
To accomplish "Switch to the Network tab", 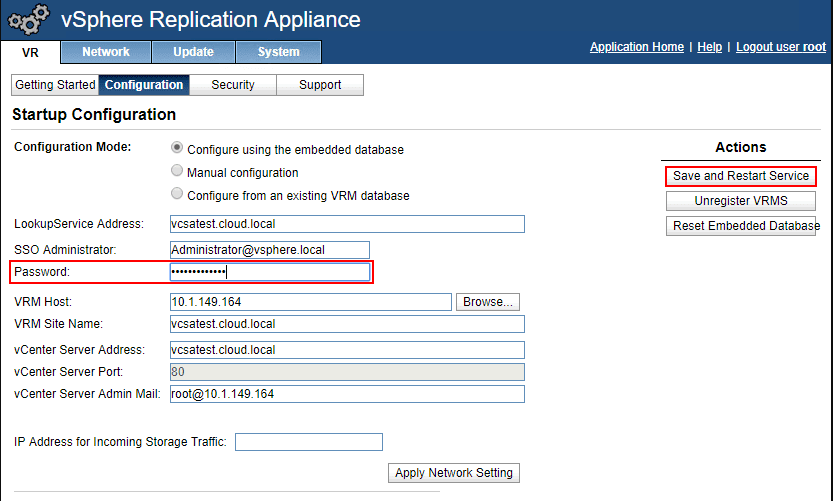I will 106,52.
